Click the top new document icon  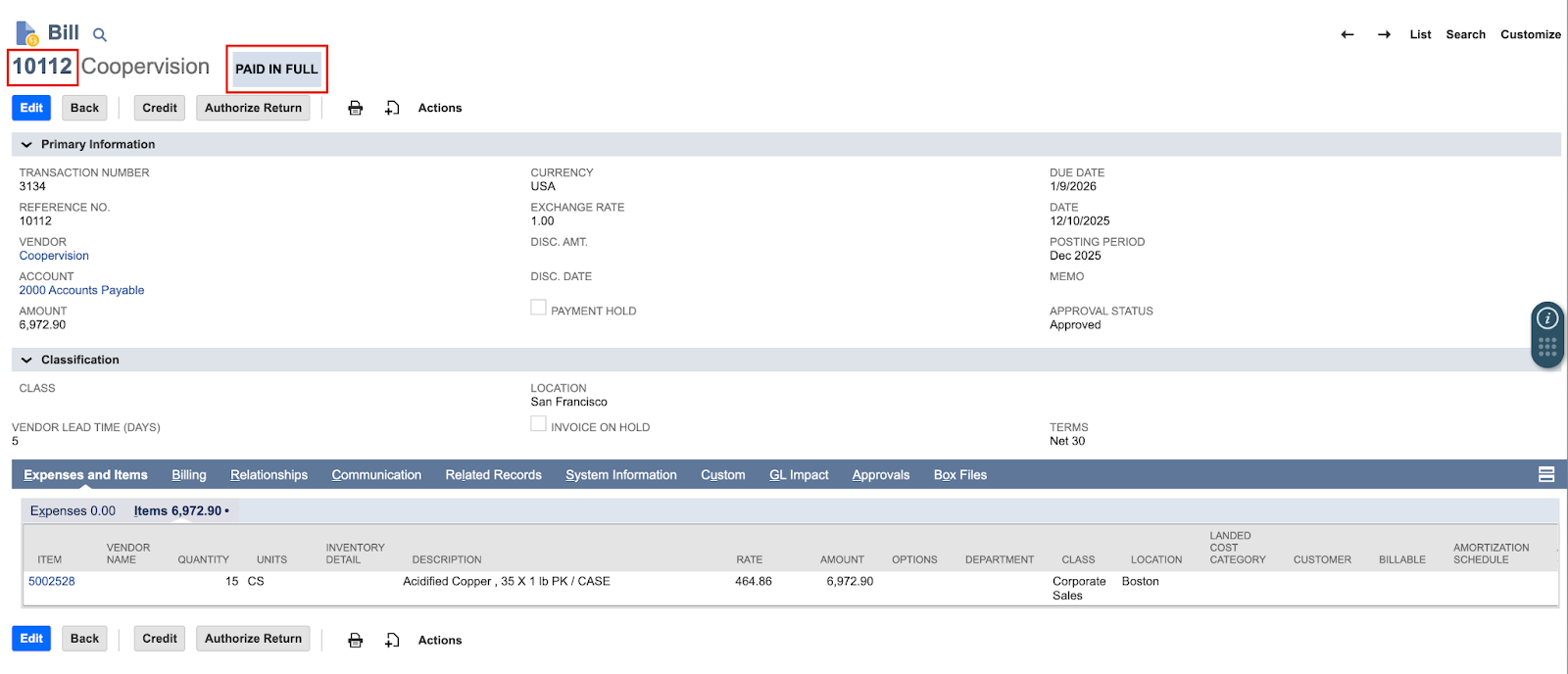pos(392,108)
